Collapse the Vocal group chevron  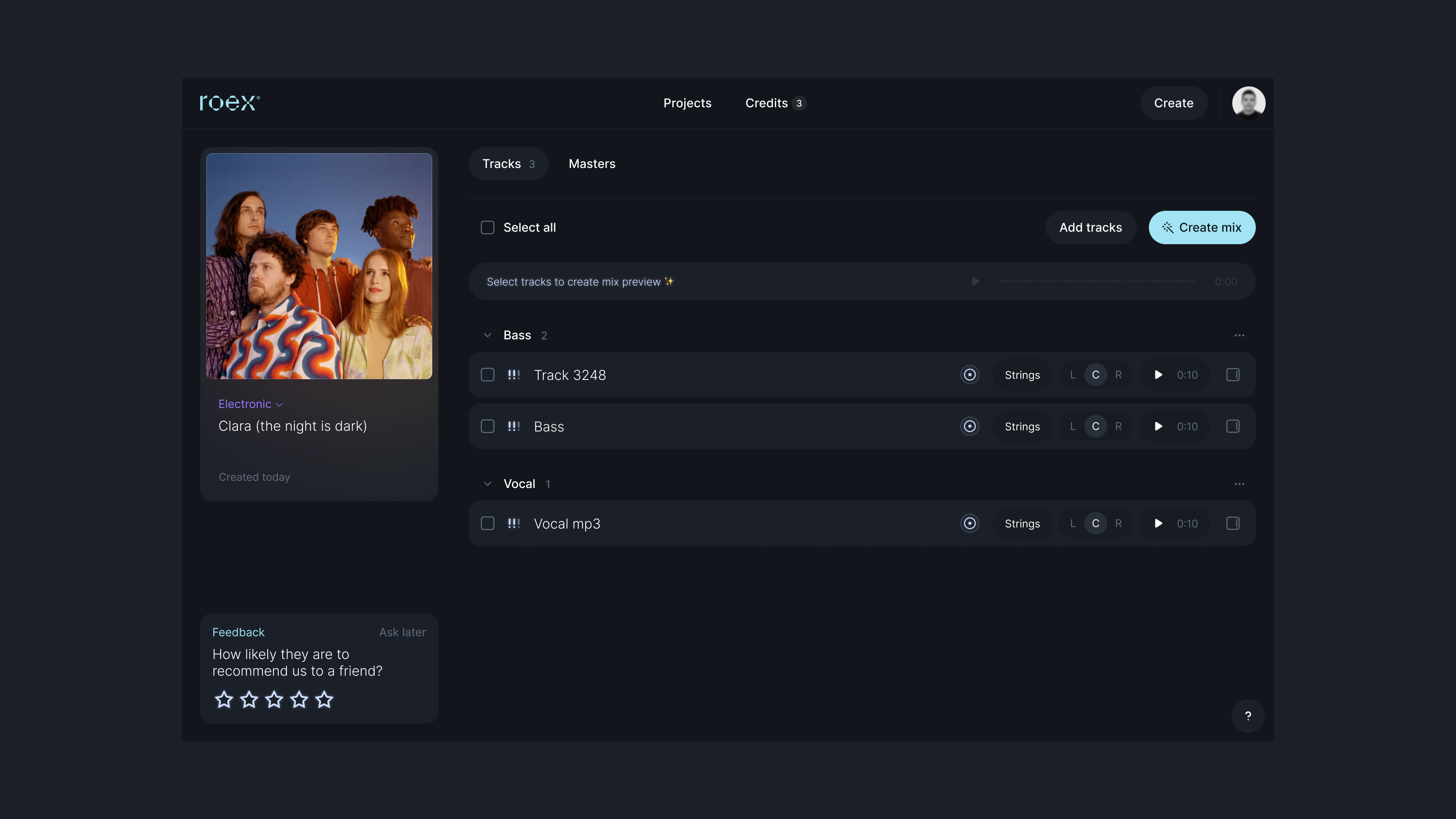487,484
